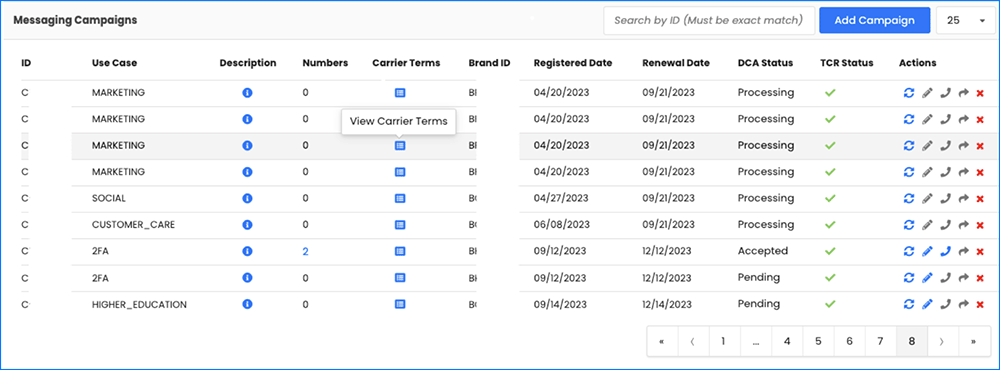This screenshot has width=1000, height=370.
Task: Click the Messaging Campaigns heading
Action: click(75, 20)
